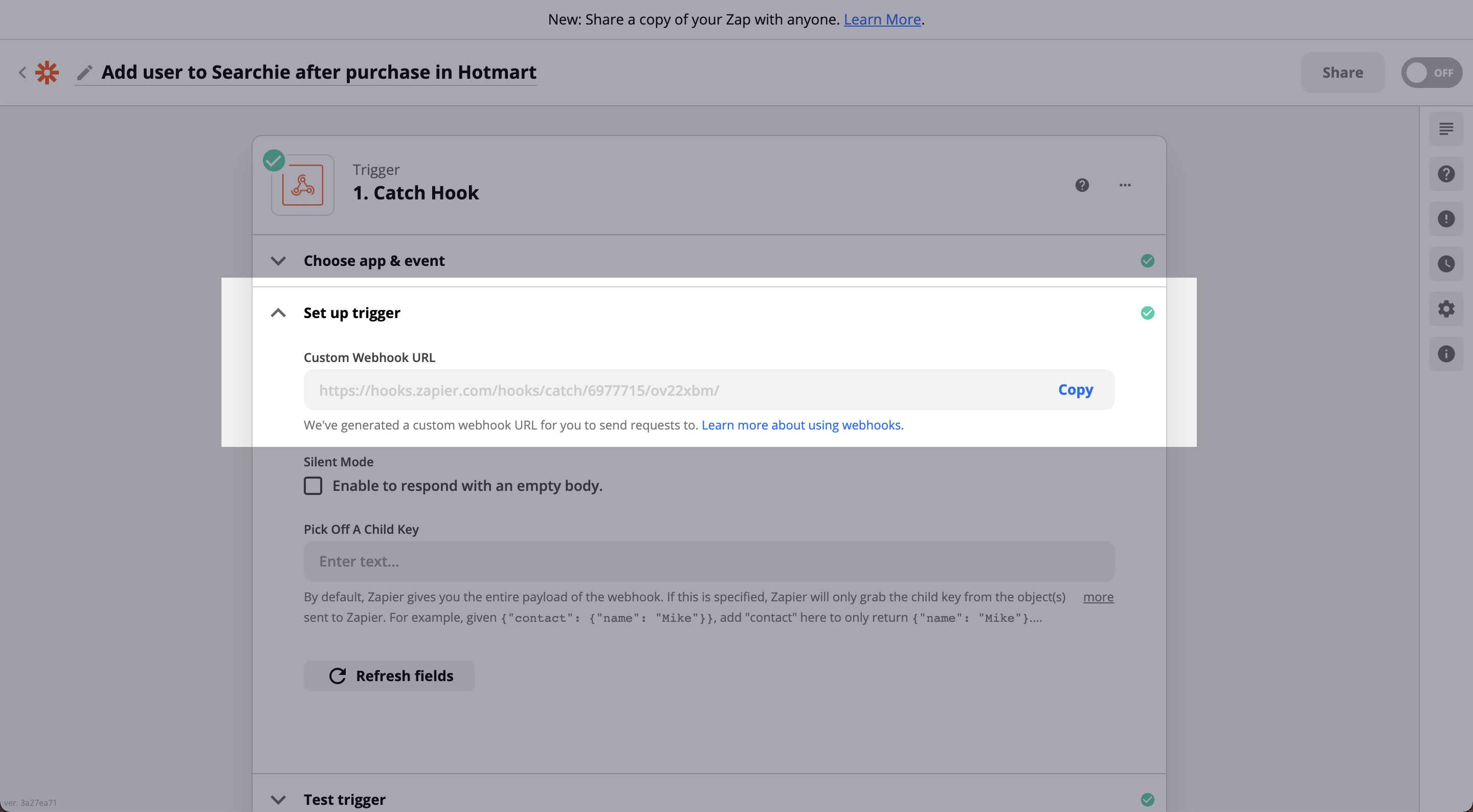Click the 'Silent Mode' label
Screen dimensions: 1473x812
[339, 461]
